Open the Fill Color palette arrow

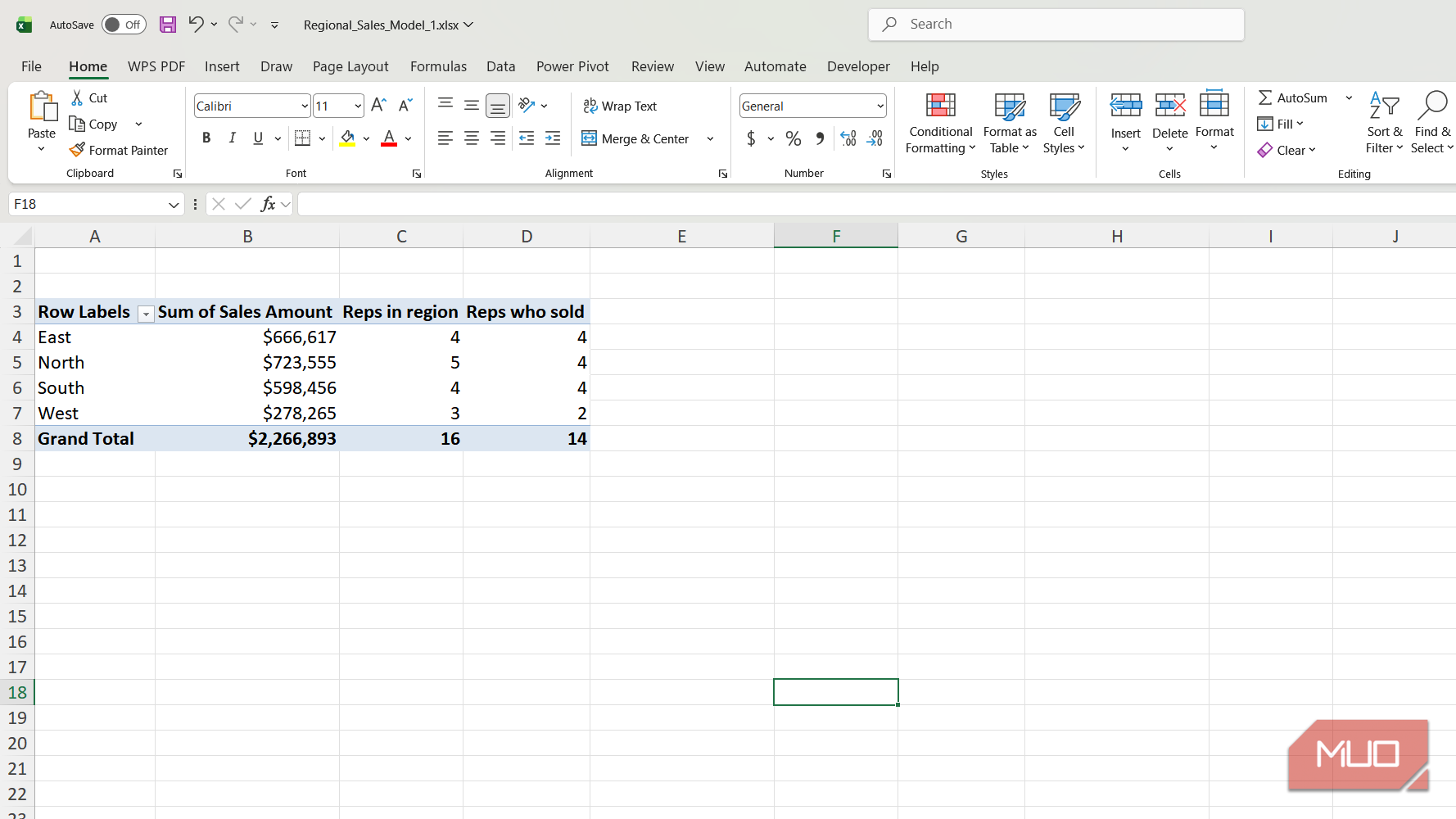click(x=366, y=138)
